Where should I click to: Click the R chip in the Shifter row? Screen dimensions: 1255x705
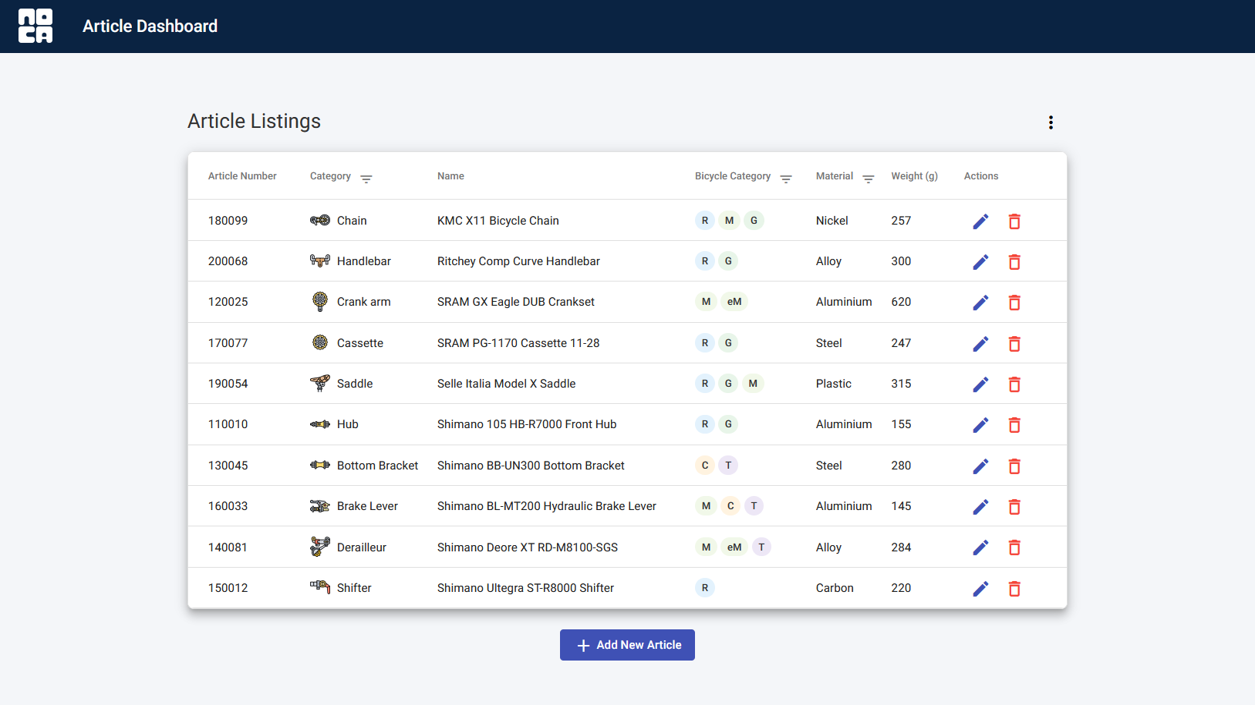pyautogui.click(x=705, y=588)
